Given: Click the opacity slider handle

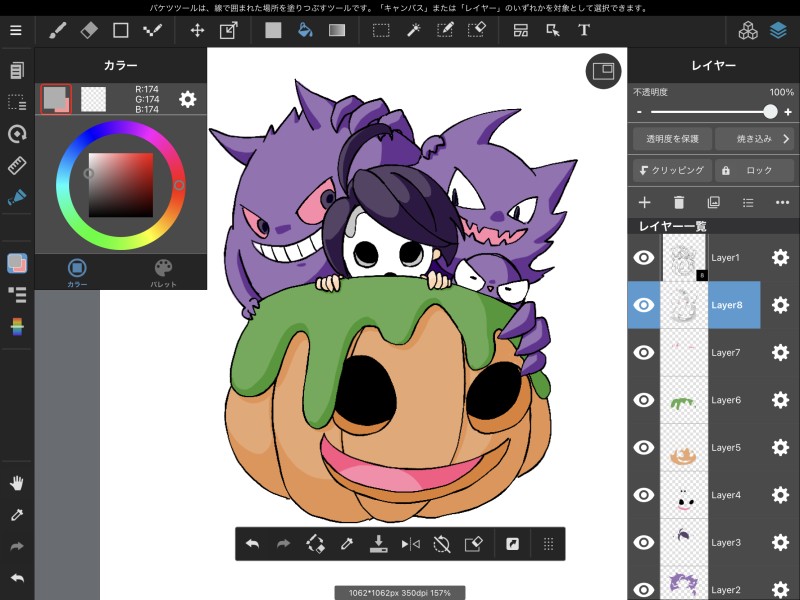Looking at the screenshot, I should pos(770,112).
